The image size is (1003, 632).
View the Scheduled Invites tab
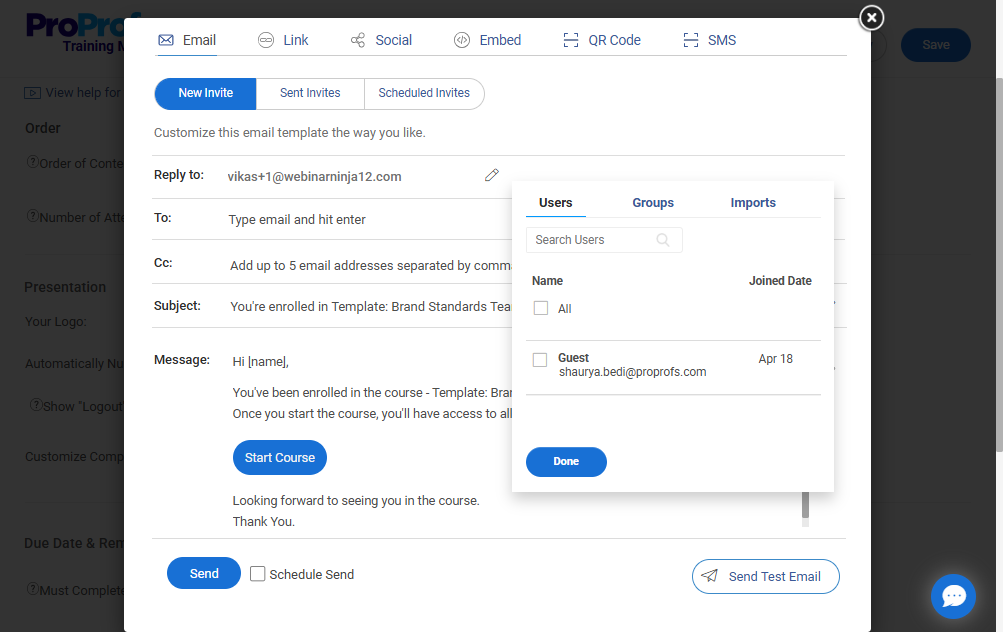[424, 93]
